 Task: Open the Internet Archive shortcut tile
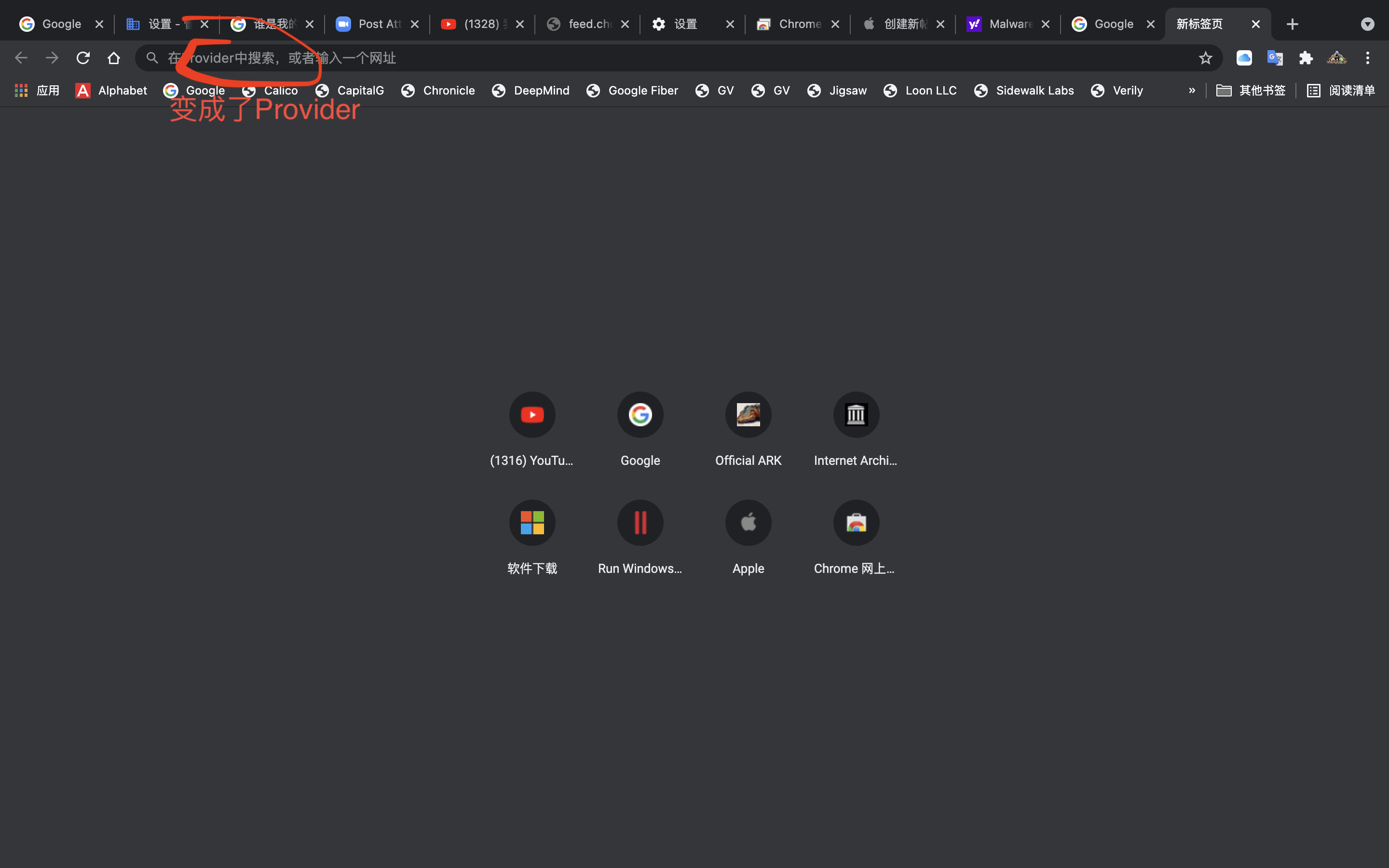point(855,415)
